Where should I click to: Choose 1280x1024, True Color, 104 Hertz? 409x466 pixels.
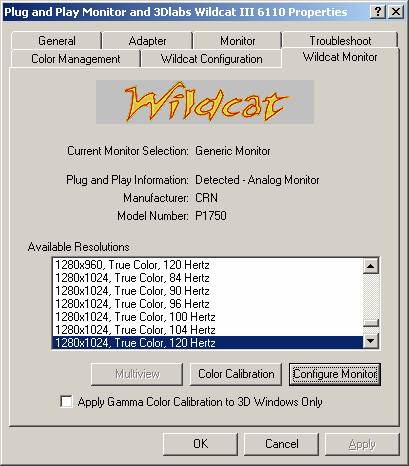pyautogui.click(x=207, y=330)
